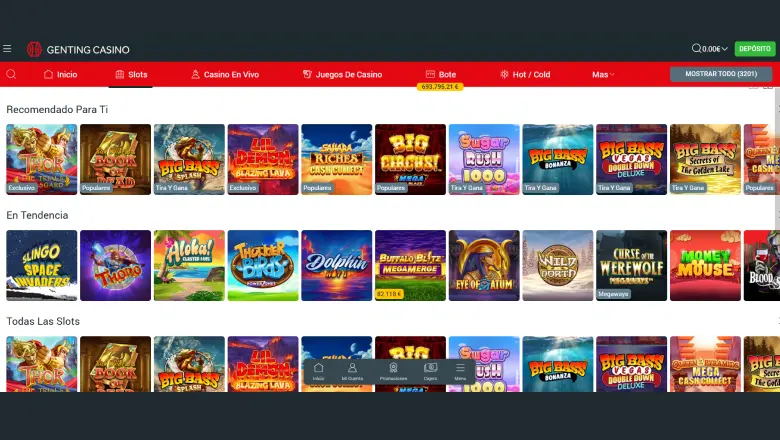Expand the 0.00€ balance dropdown
The image size is (780, 440).
[715, 49]
